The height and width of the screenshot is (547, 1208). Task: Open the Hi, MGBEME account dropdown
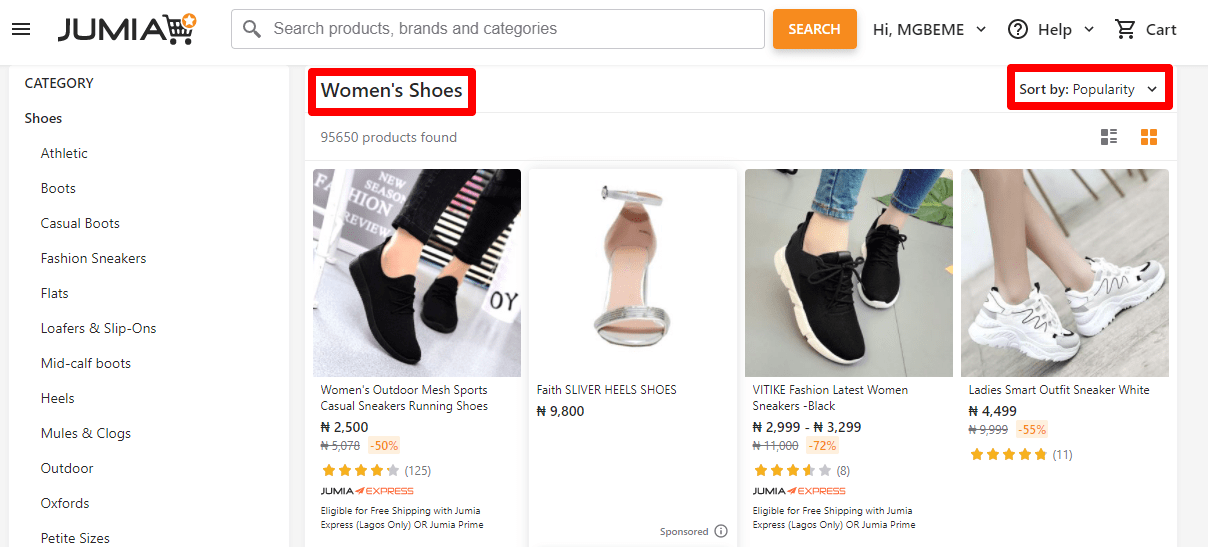click(929, 30)
